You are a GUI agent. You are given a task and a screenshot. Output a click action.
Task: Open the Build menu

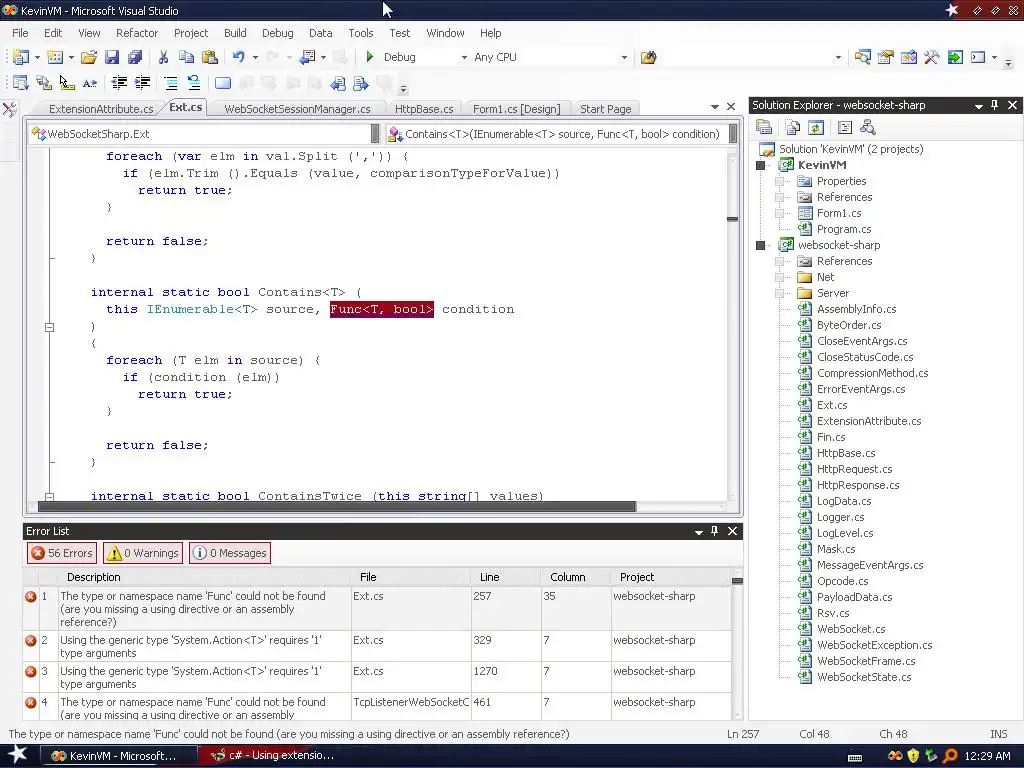tap(235, 33)
